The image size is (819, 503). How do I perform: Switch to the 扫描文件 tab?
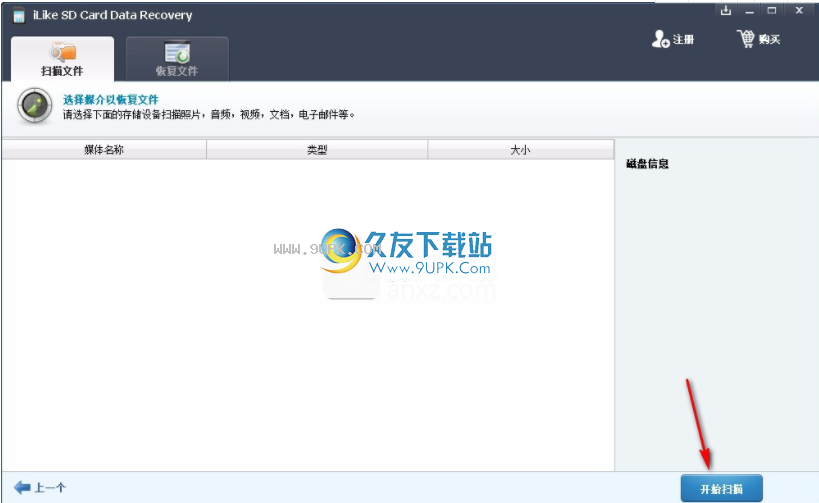coord(62,59)
